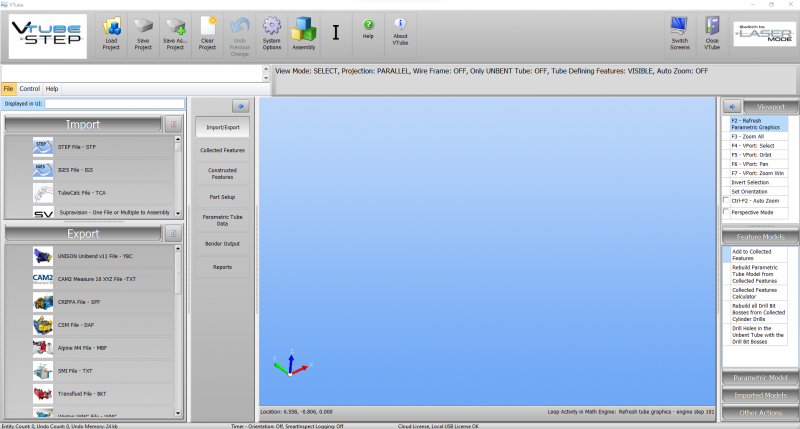
Task: Expand the Feature Models section
Action: click(760, 237)
